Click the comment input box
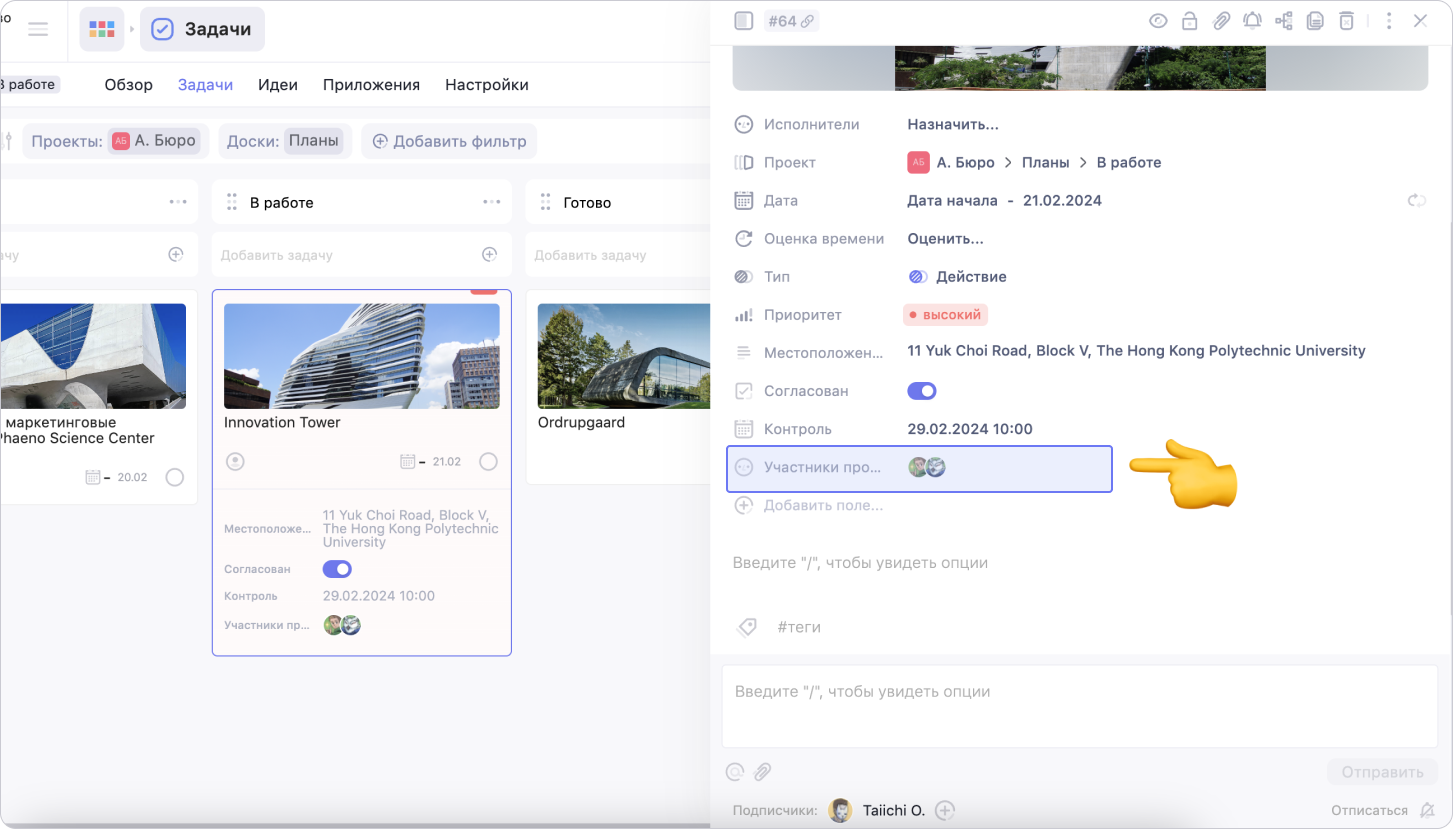Viewport: 1453px width, 829px height. (x=1080, y=706)
